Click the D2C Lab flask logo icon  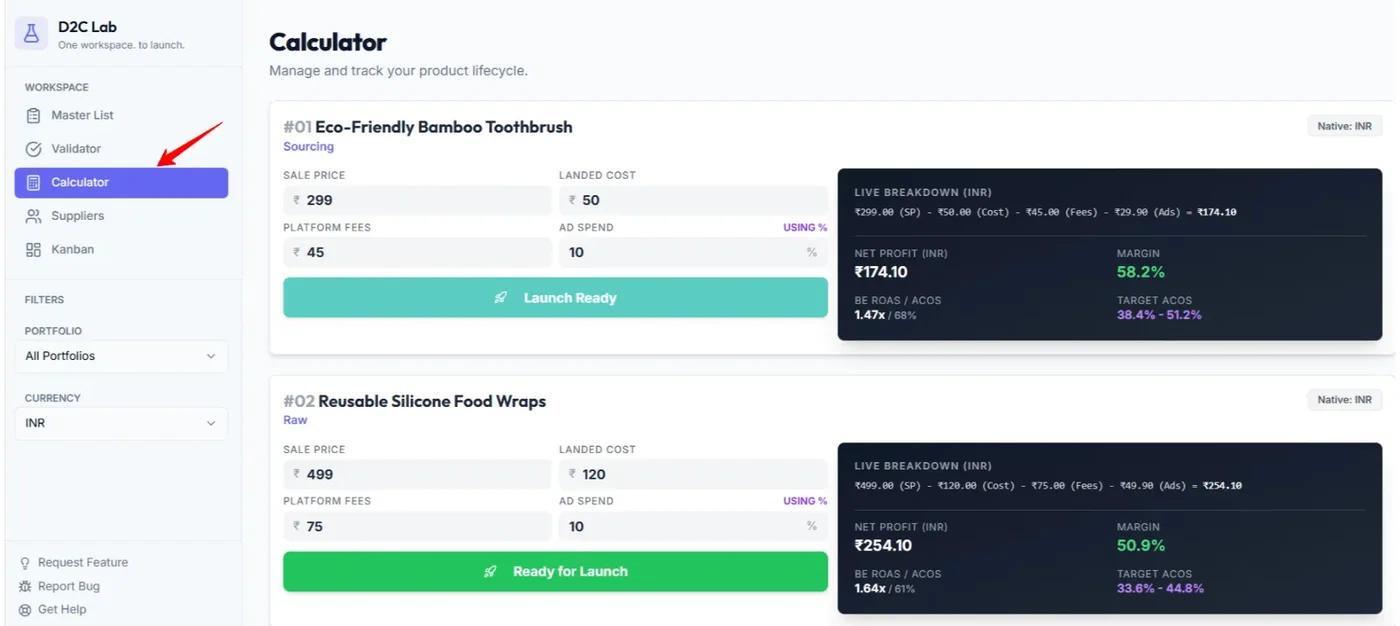tap(31, 34)
